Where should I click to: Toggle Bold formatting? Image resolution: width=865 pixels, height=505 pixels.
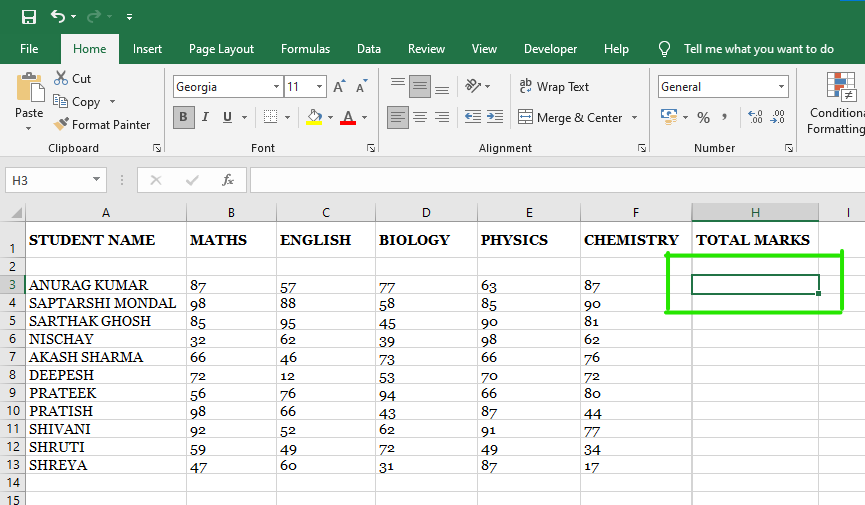coord(183,118)
